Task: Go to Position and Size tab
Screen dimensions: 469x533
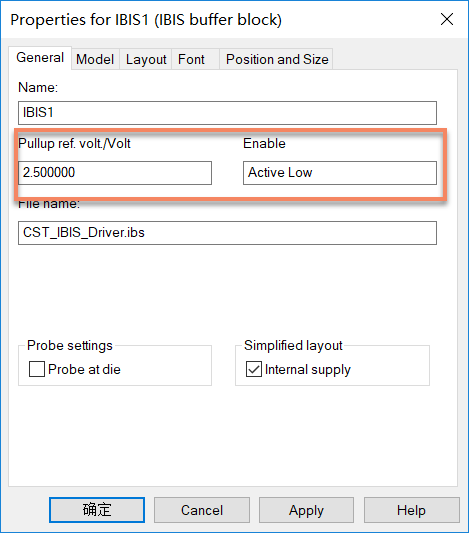Action: point(277,59)
